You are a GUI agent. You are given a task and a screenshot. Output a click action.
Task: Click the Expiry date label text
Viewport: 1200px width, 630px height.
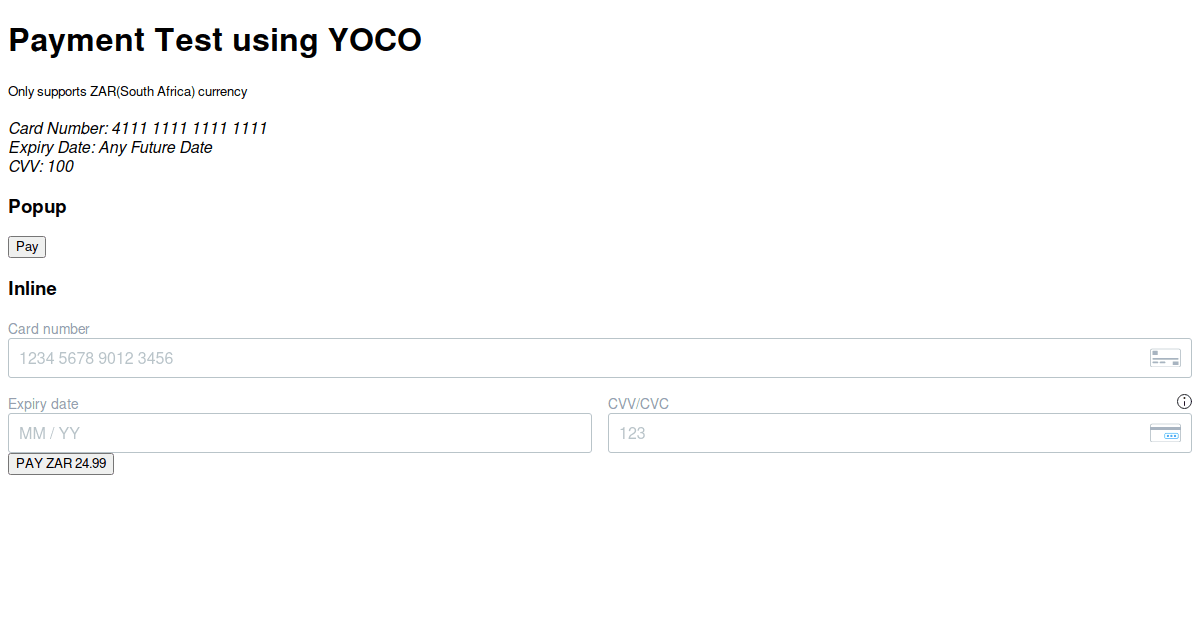click(x=43, y=403)
